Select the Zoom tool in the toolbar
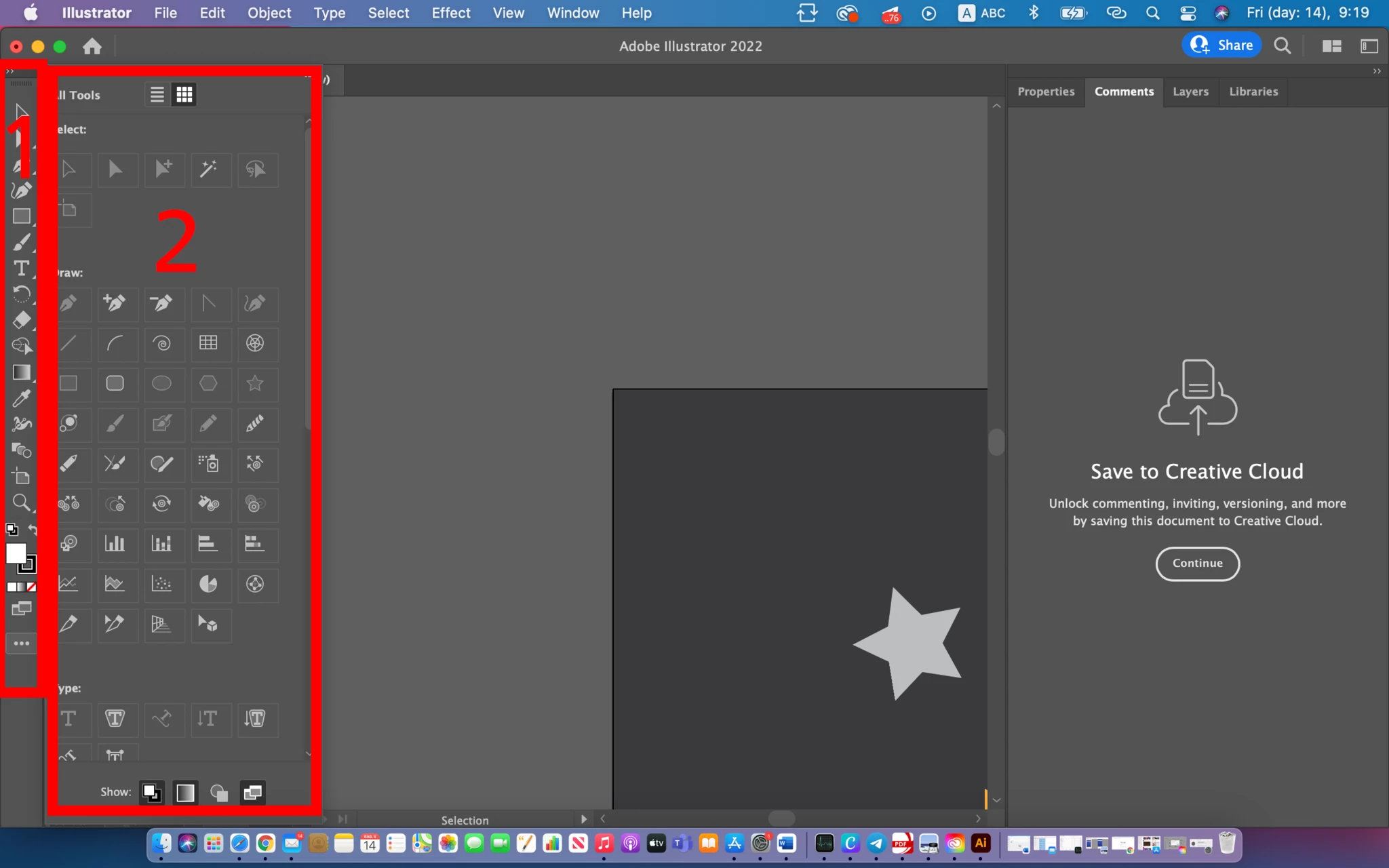The image size is (1389, 868). click(x=21, y=502)
